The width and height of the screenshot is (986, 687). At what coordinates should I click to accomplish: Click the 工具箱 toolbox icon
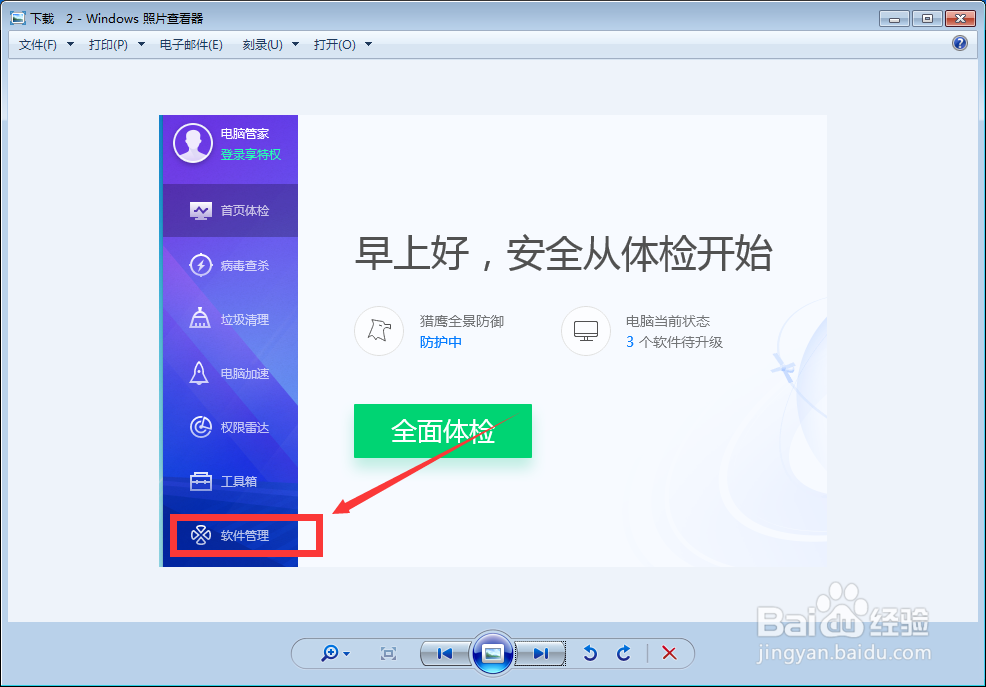201,481
